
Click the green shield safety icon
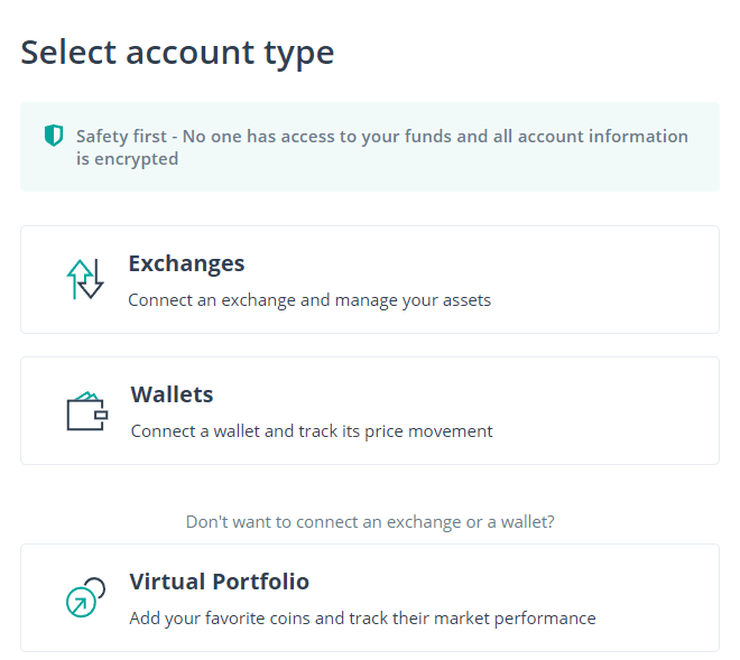coord(53,136)
